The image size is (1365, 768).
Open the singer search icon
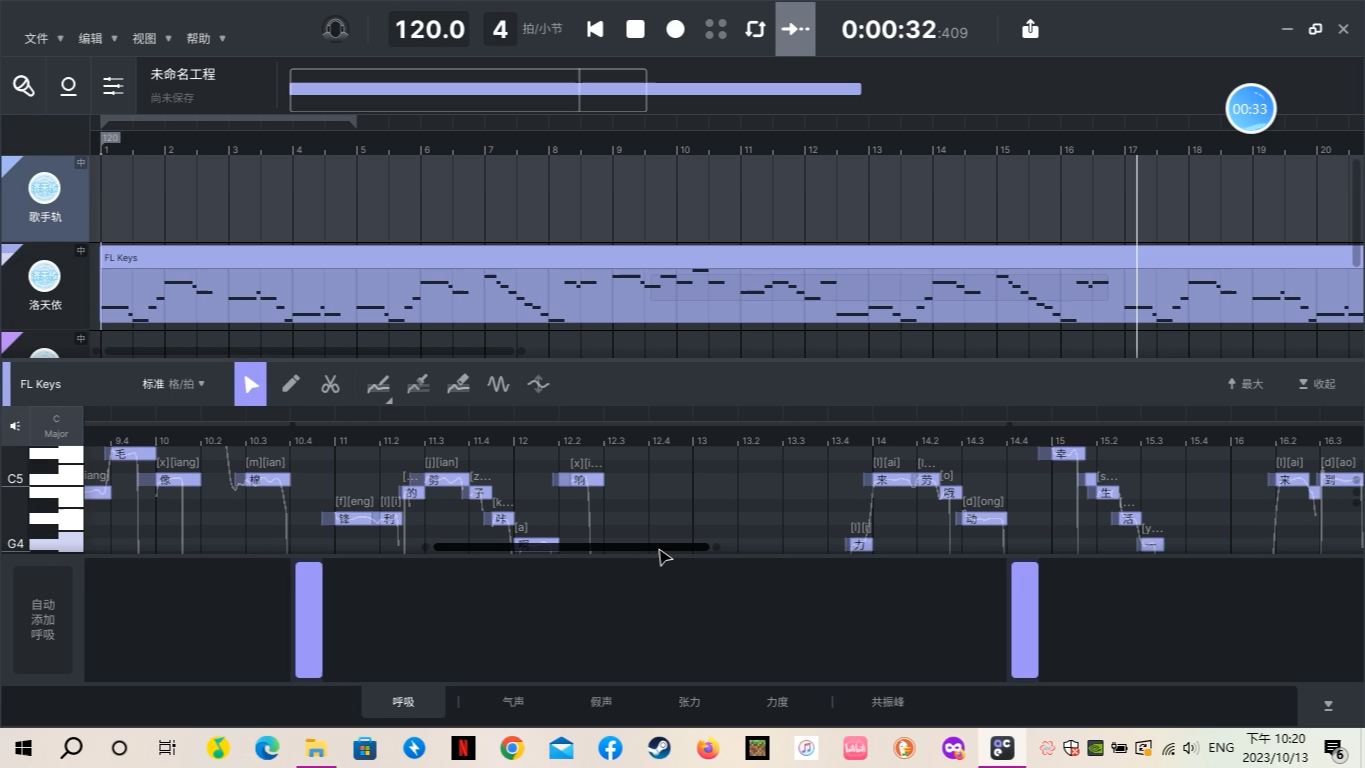[x=24, y=86]
